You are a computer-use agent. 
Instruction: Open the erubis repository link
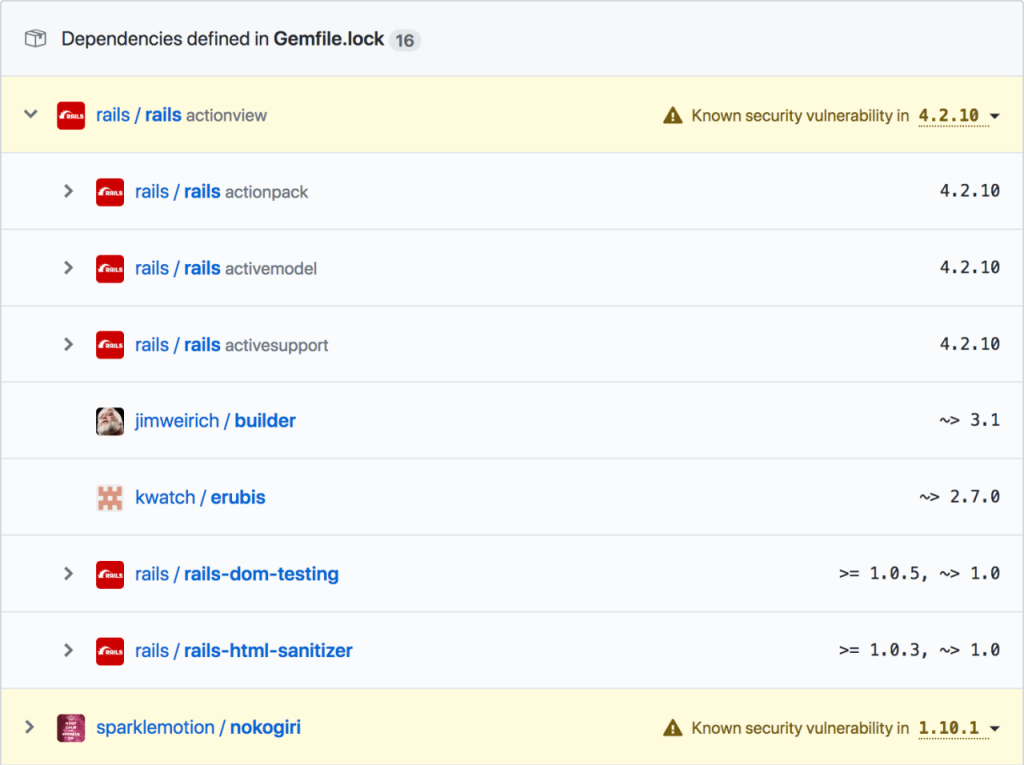click(x=238, y=497)
